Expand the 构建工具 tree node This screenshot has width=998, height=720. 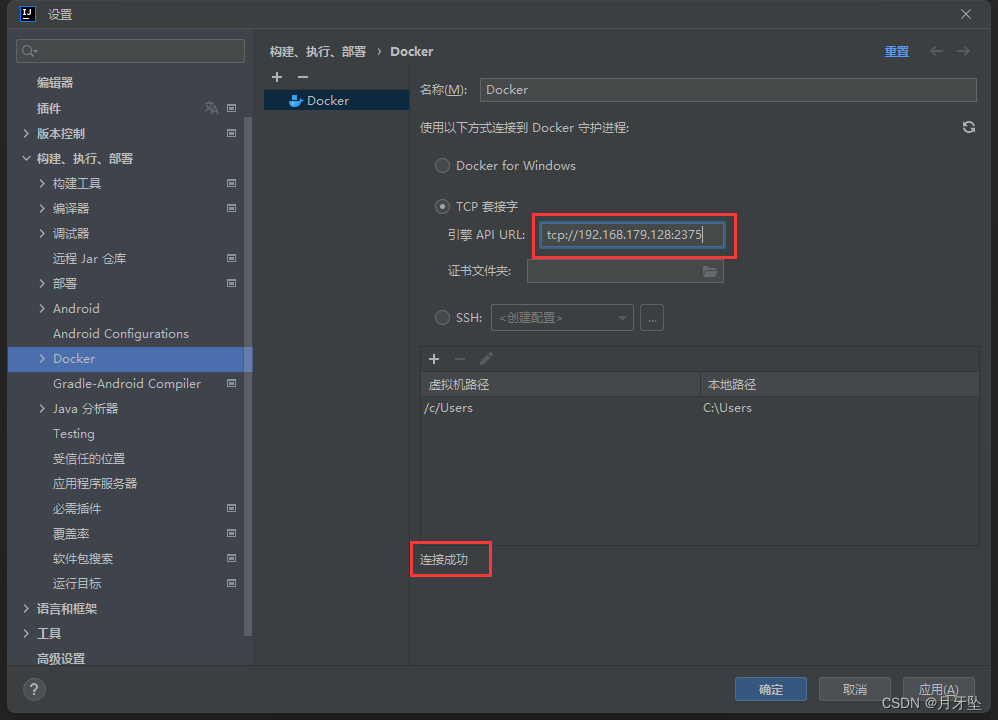click(42, 183)
